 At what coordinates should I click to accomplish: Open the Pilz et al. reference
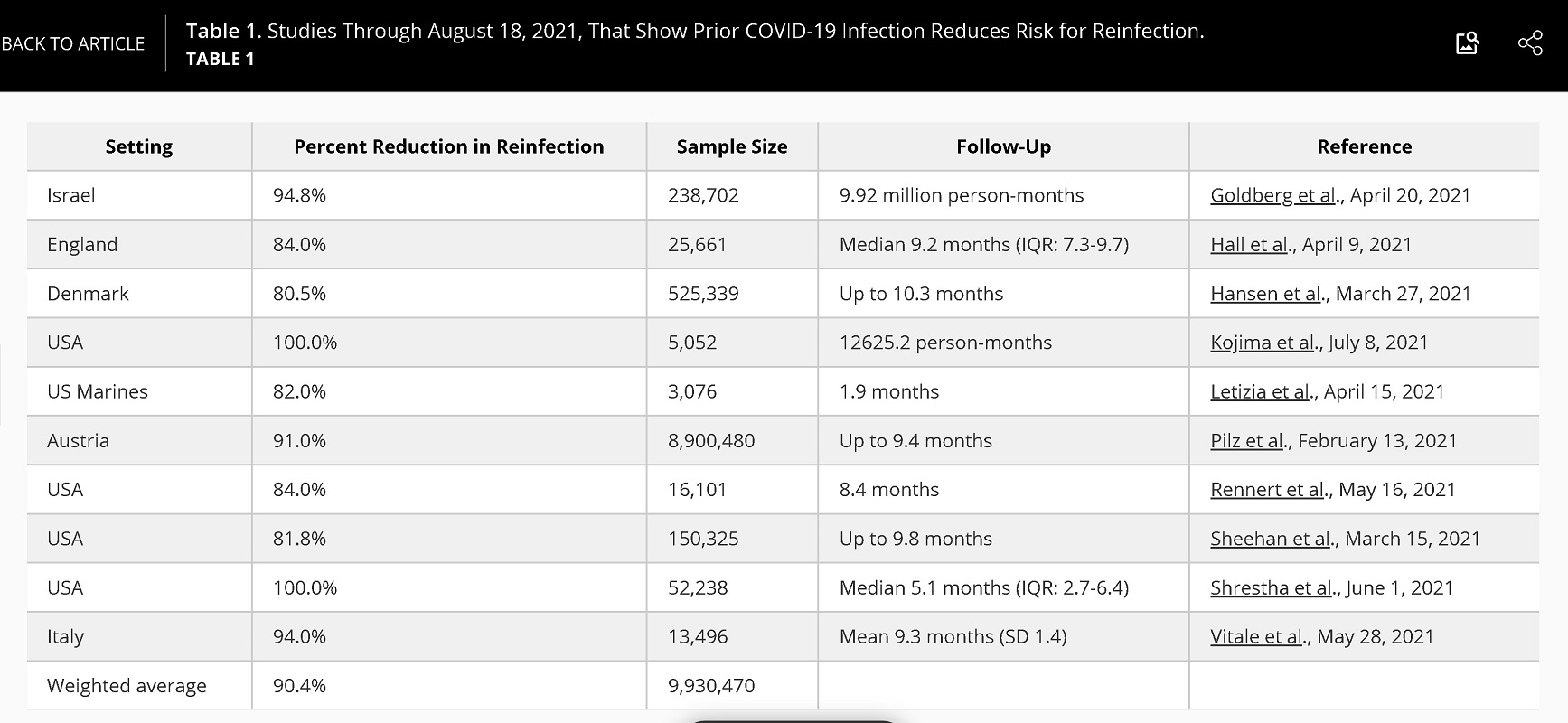click(x=1249, y=440)
